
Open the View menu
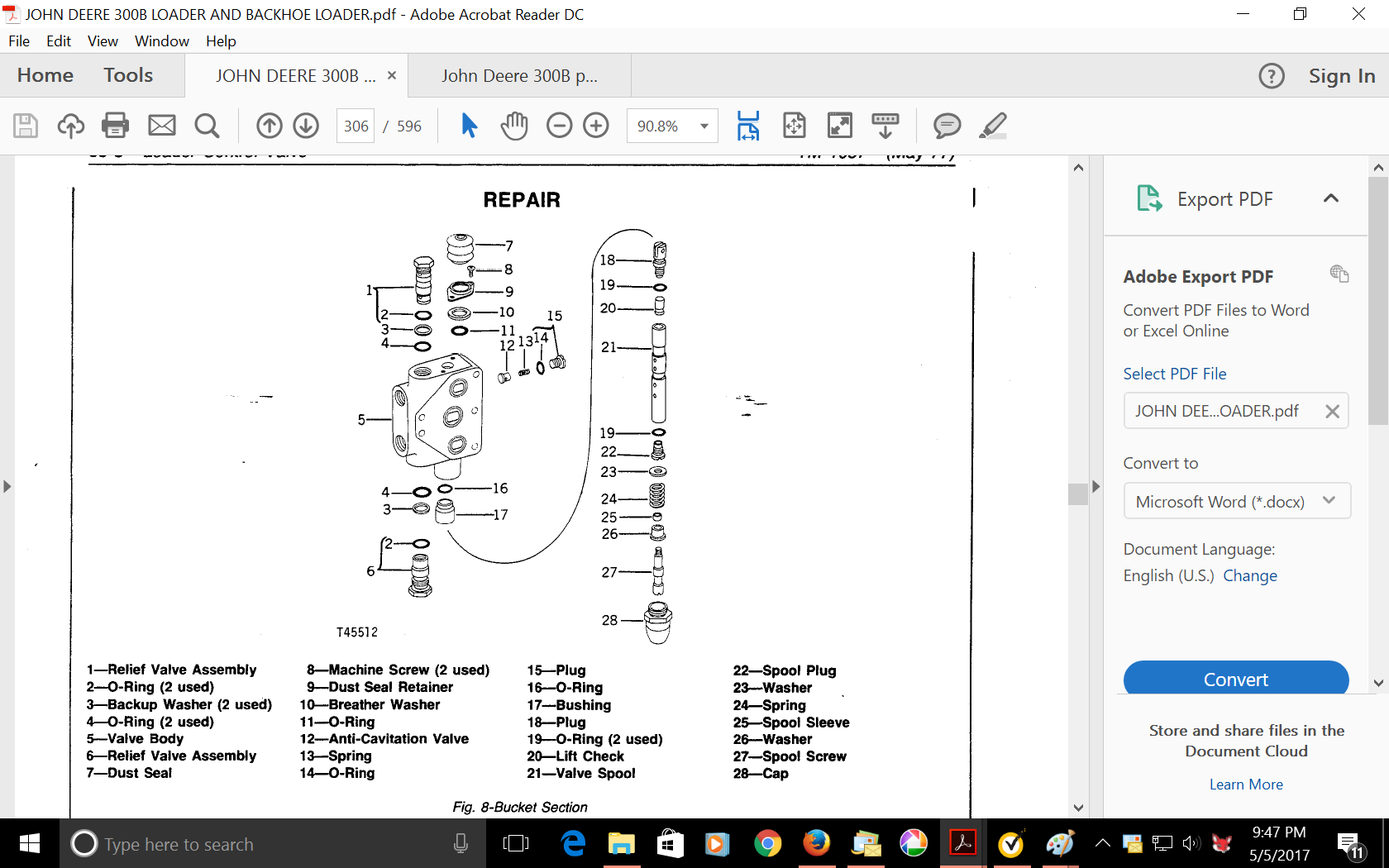coord(103,41)
